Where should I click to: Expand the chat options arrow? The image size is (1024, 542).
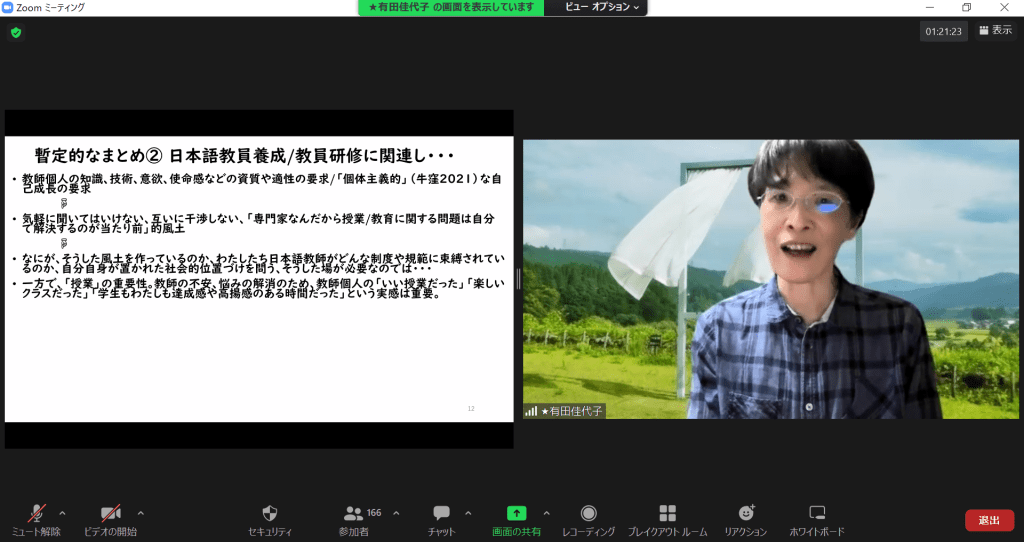[467, 512]
